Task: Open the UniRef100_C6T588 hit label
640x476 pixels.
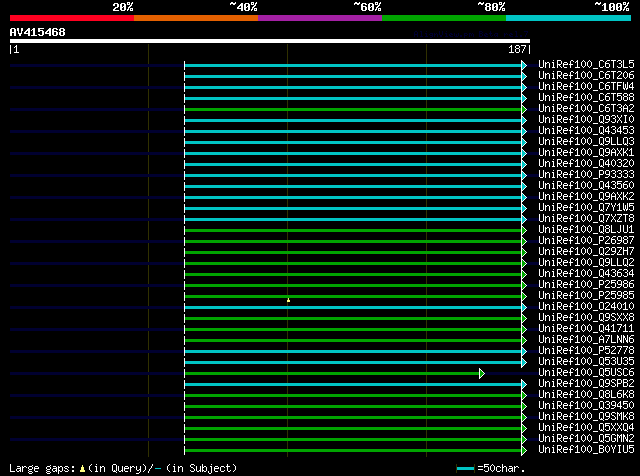Action: [x=586, y=98]
